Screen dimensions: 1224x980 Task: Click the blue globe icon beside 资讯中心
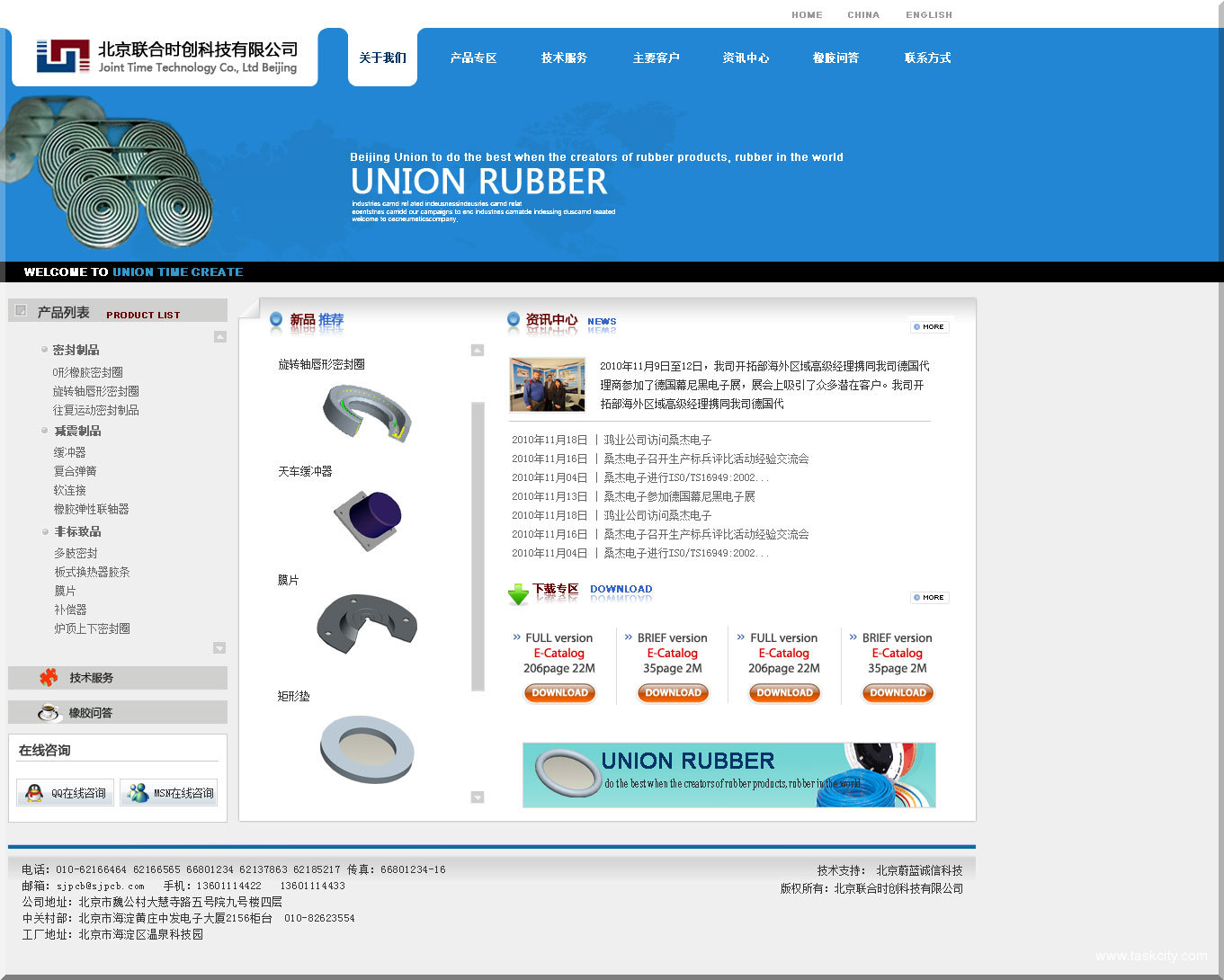(x=514, y=319)
